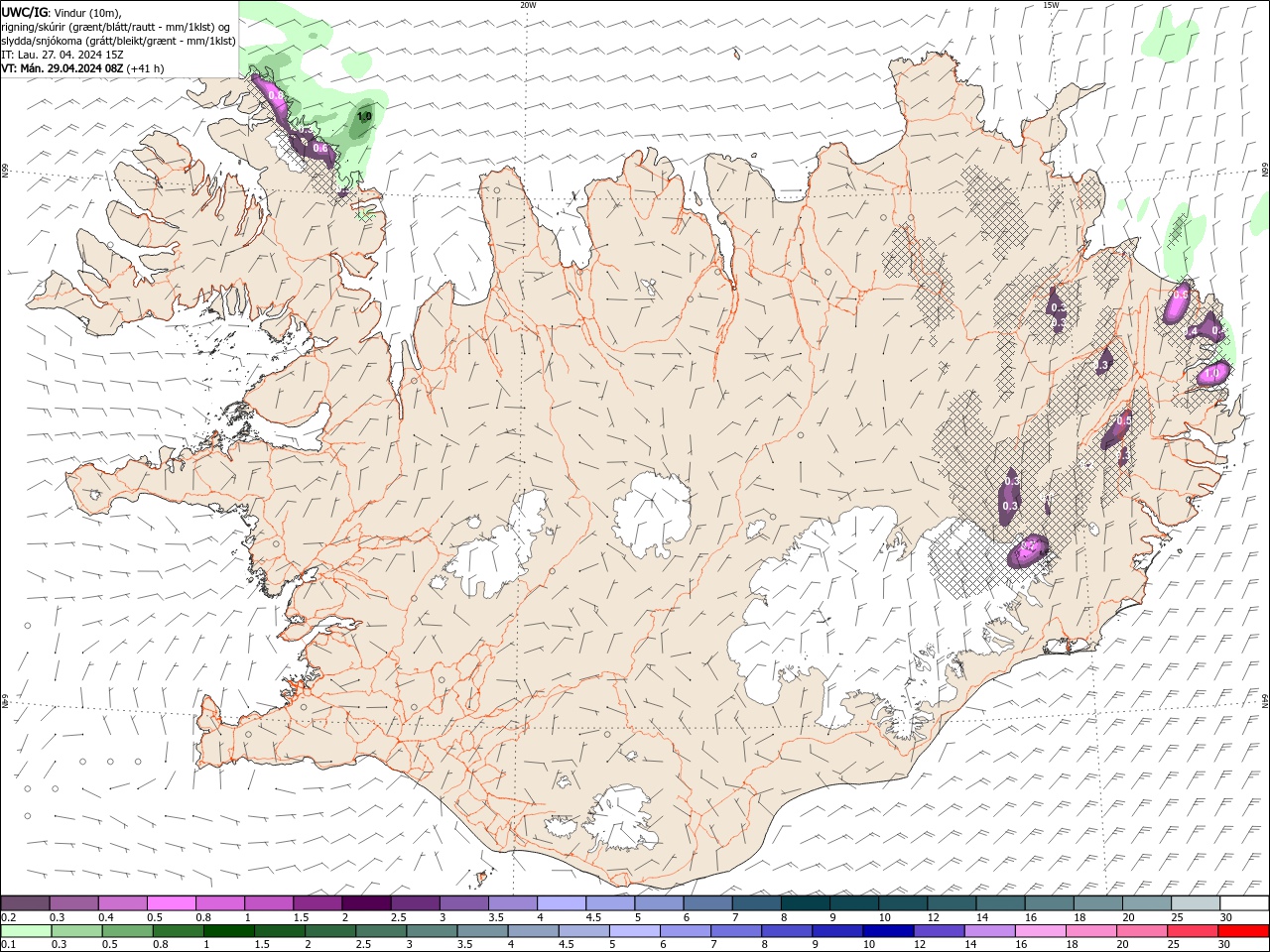Click the 'UWC/IG: Vindur (10m),' title line
The height and width of the screenshot is (952, 1270).
[61, 12]
